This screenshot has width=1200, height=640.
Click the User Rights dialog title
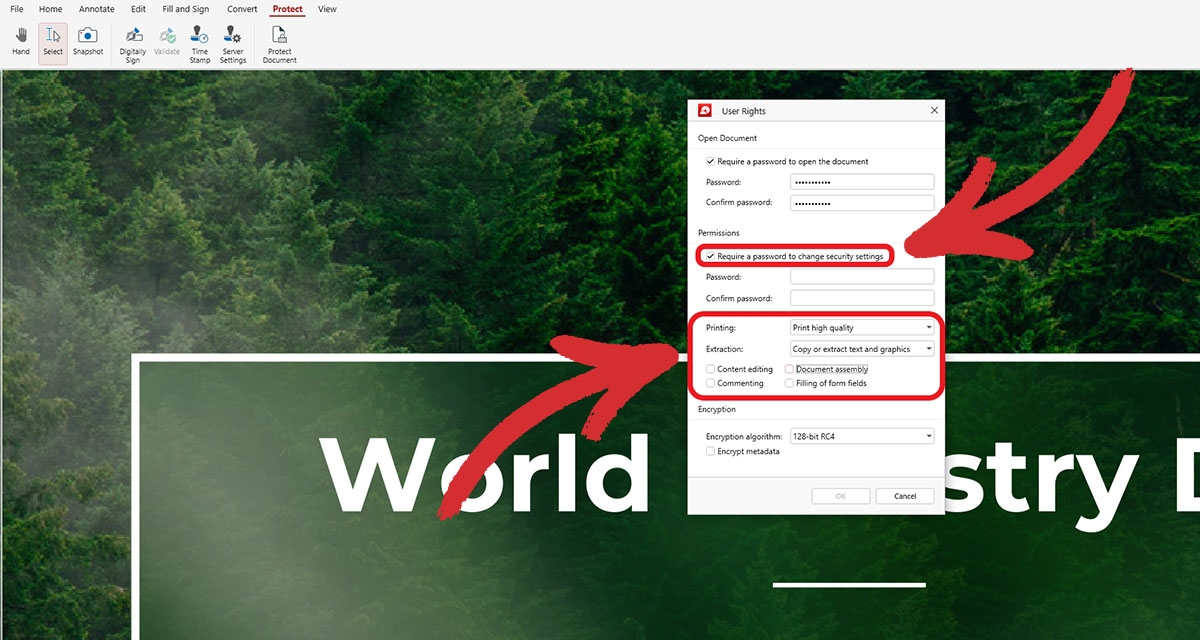(x=744, y=111)
